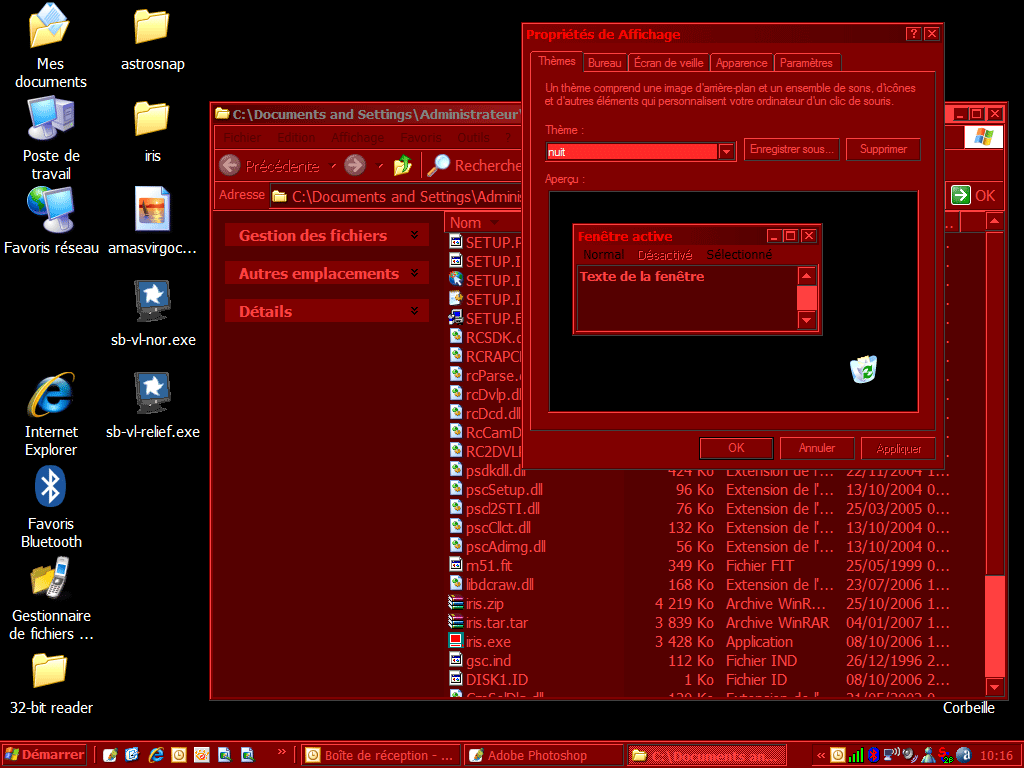Open the Thème dropdown list
The width and height of the screenshot is (1024, 768).
tap(727, 151)
